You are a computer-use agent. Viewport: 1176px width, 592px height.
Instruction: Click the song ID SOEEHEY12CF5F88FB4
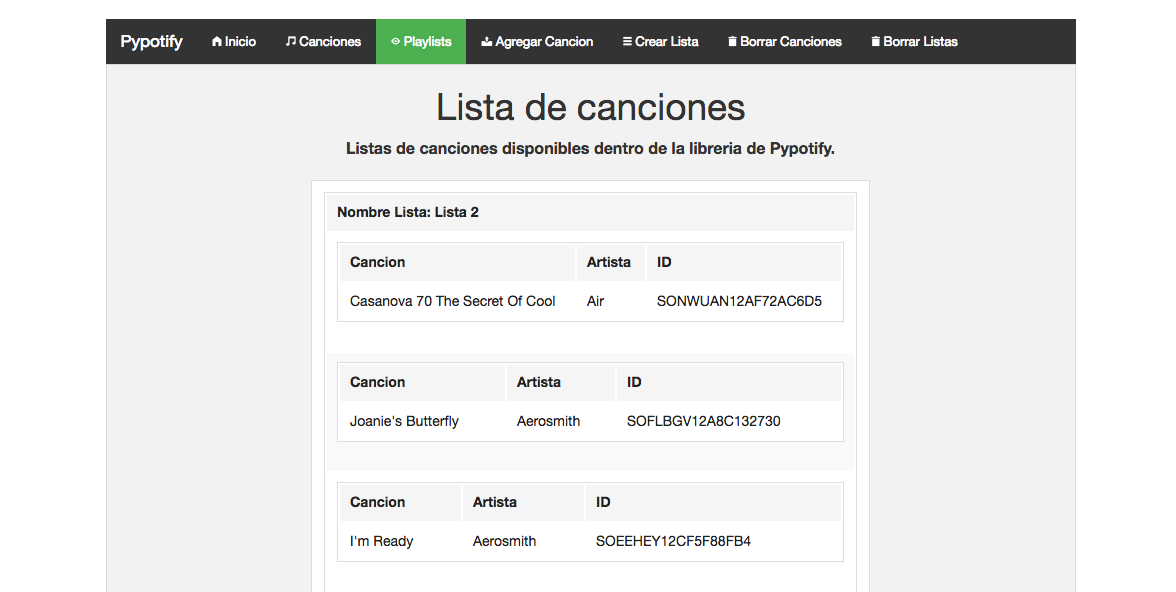tap(673, 541)
